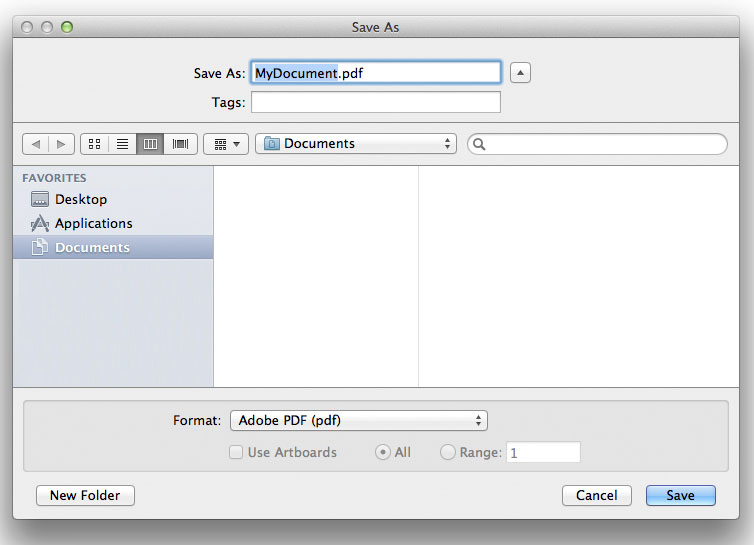Viewport: 754px width, 545px height.
Task: Click the magnifying glass search icon
Action: point(479,144)
